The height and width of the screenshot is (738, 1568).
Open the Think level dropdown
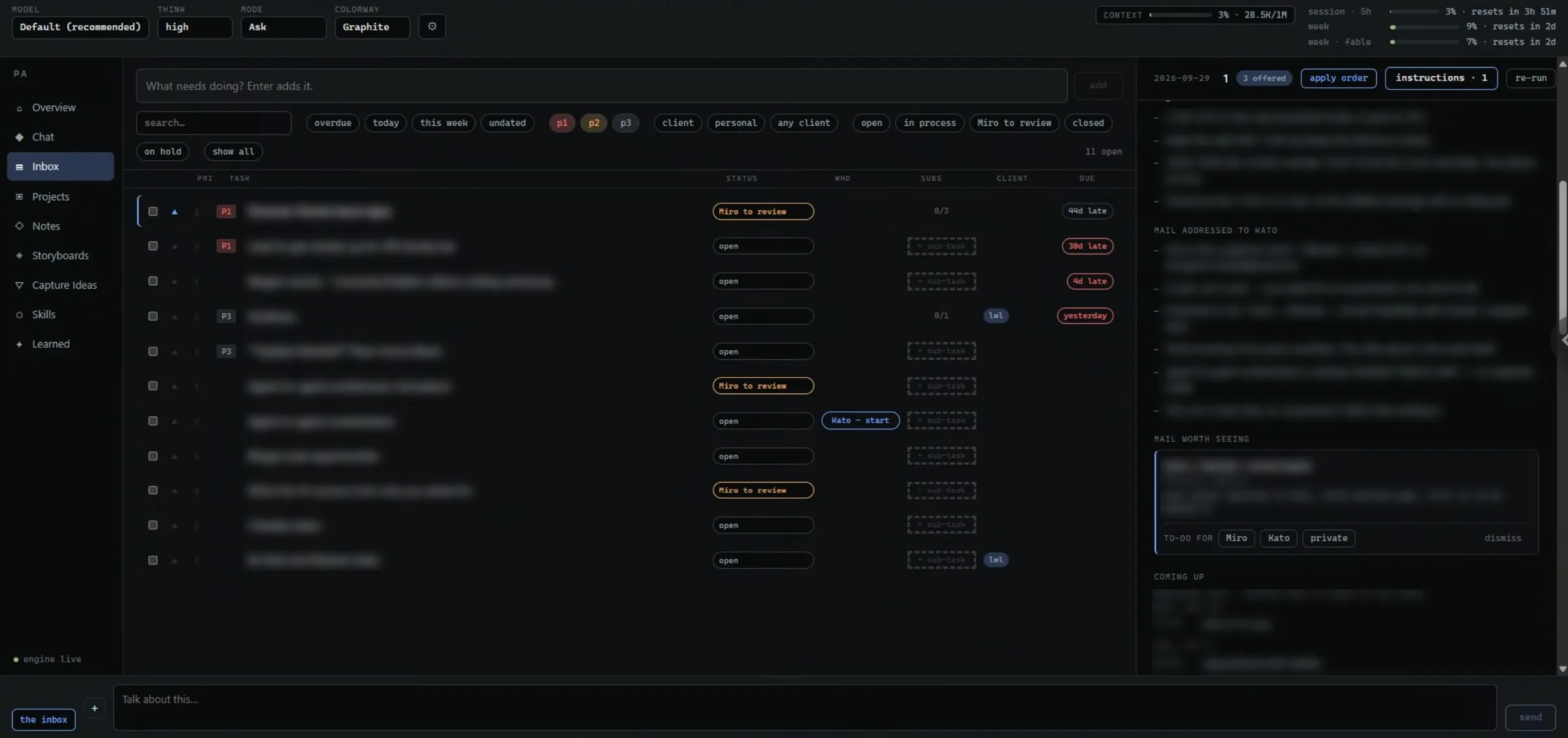[x=195, y=27]
